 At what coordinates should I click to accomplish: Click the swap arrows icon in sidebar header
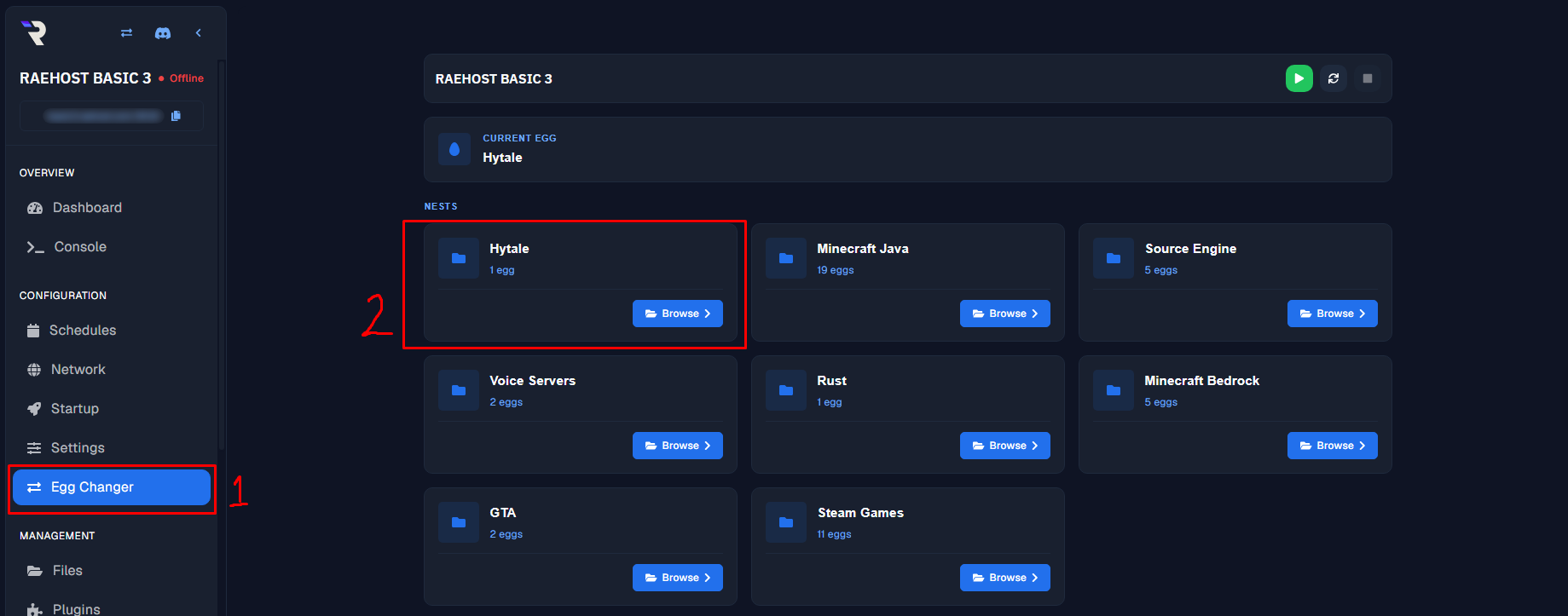click(126, 32)
